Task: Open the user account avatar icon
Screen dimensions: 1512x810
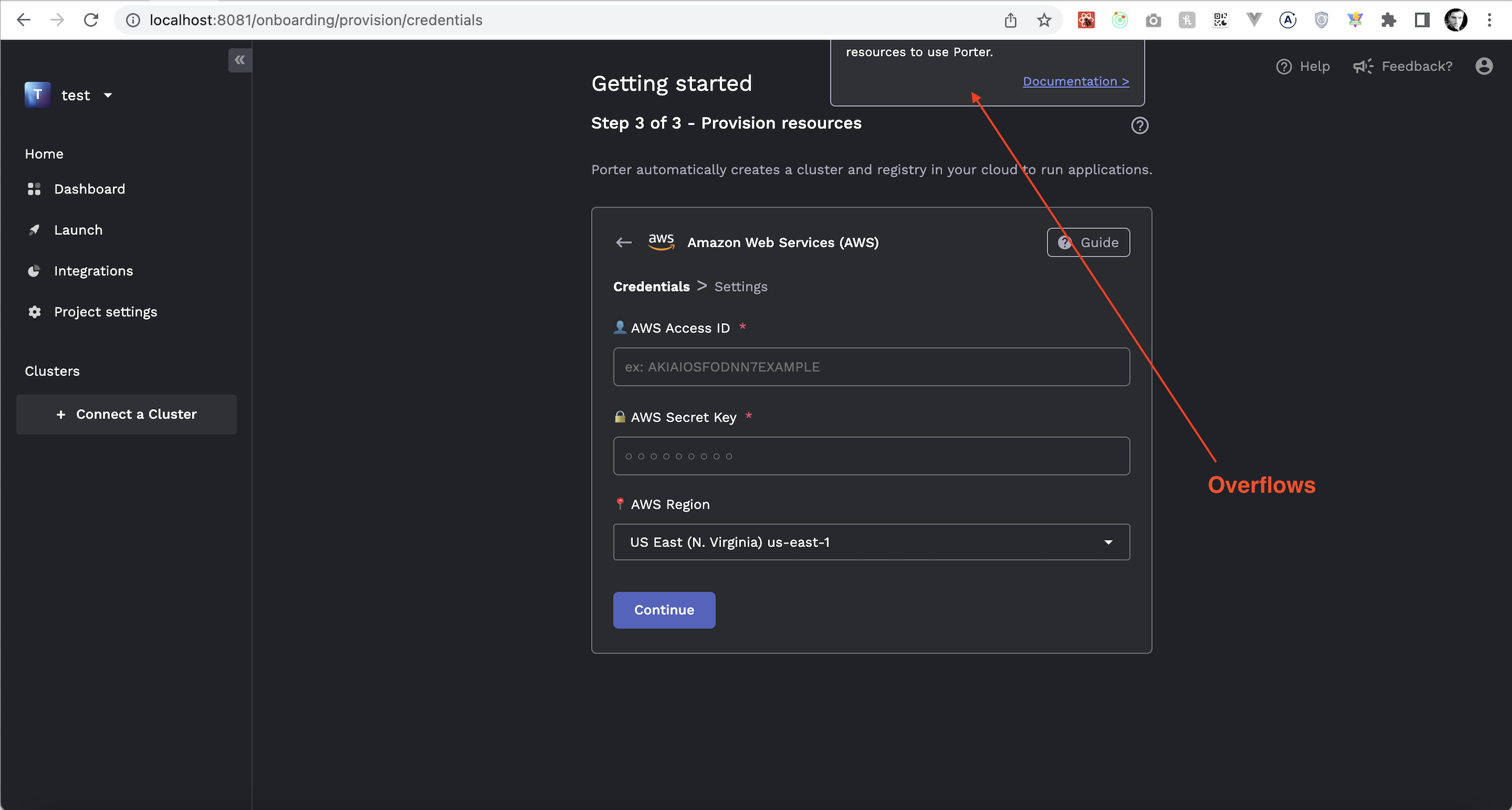Action: 1484,66
